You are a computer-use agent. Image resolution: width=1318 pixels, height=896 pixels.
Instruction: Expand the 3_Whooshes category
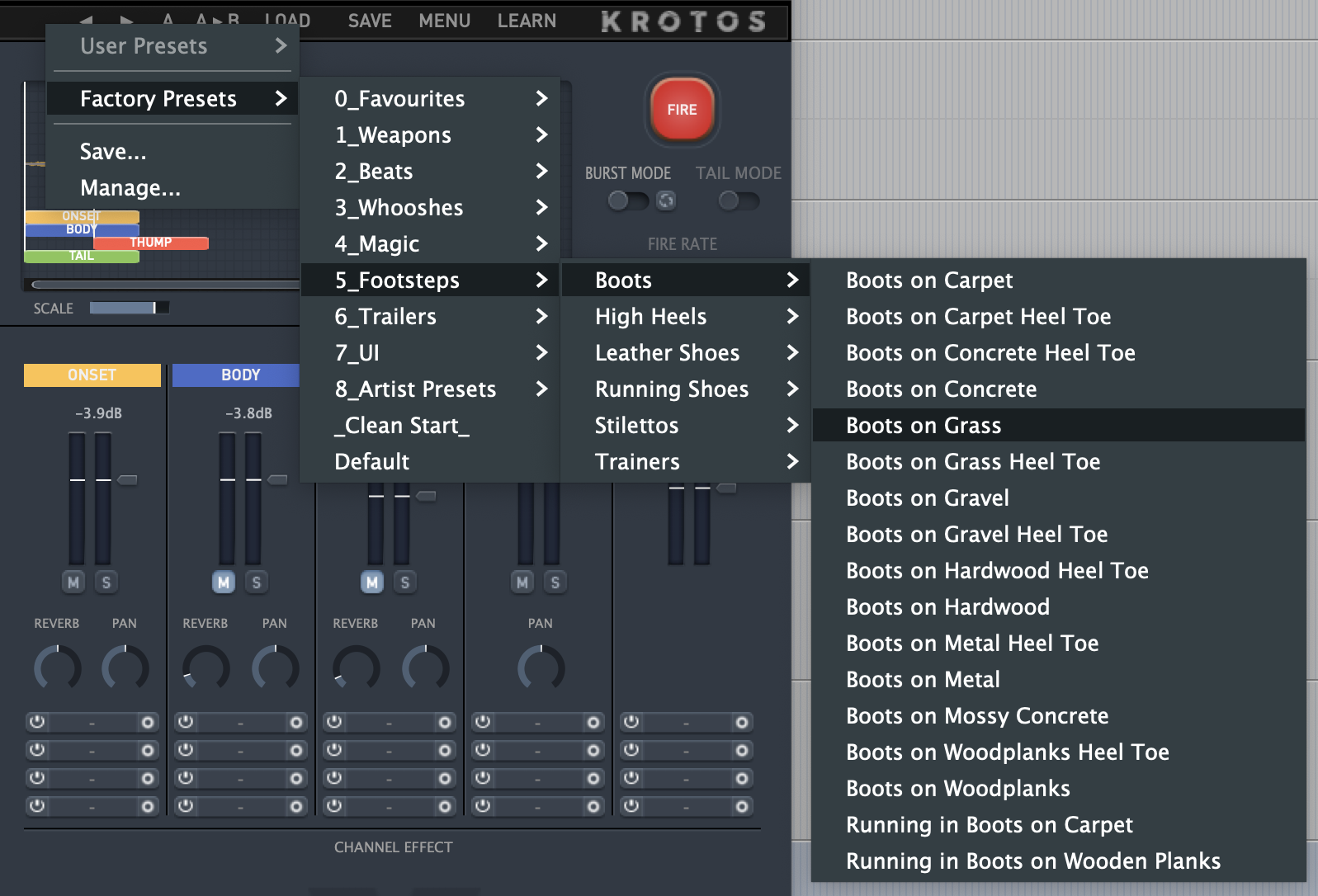[430, 208]
